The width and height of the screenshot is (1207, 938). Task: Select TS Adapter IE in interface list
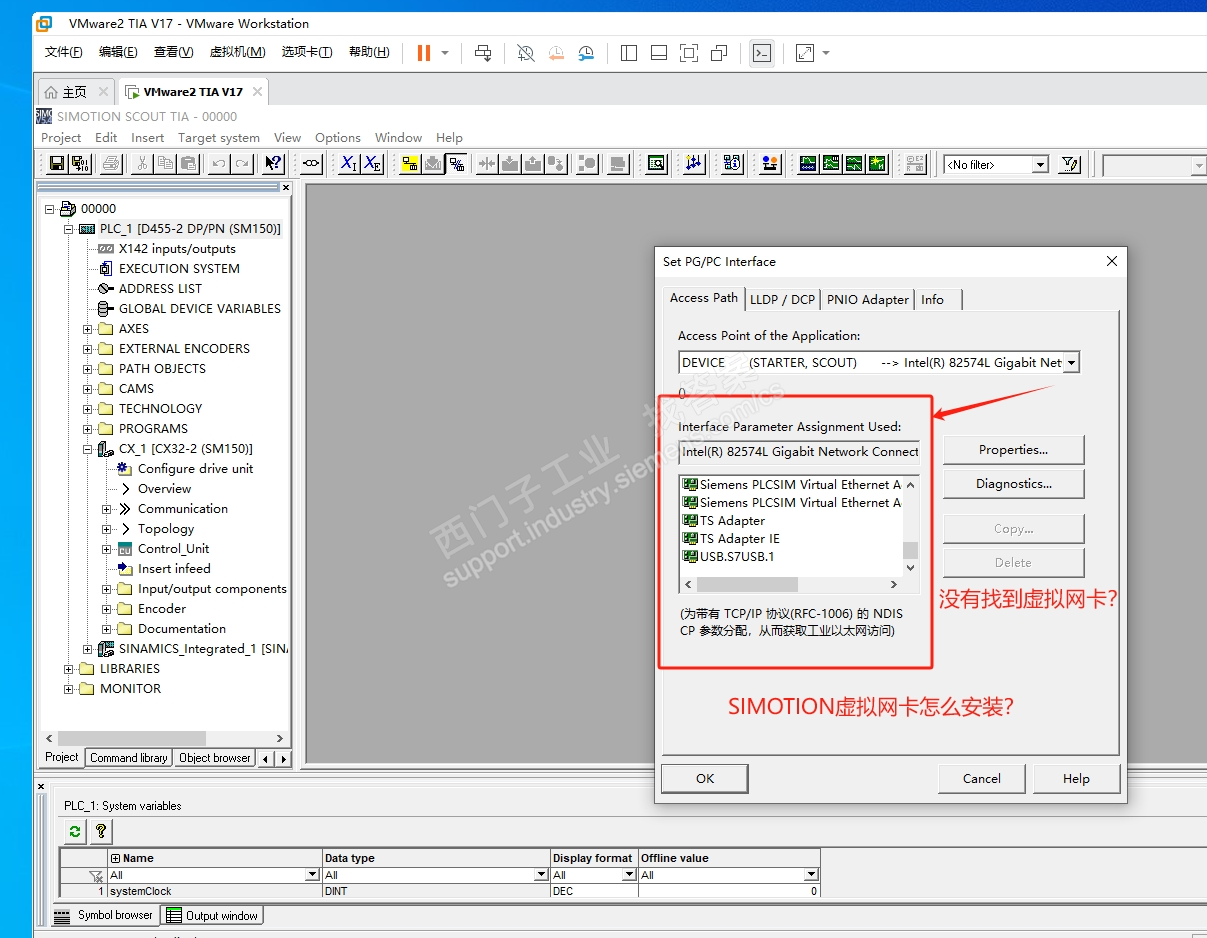740,539
